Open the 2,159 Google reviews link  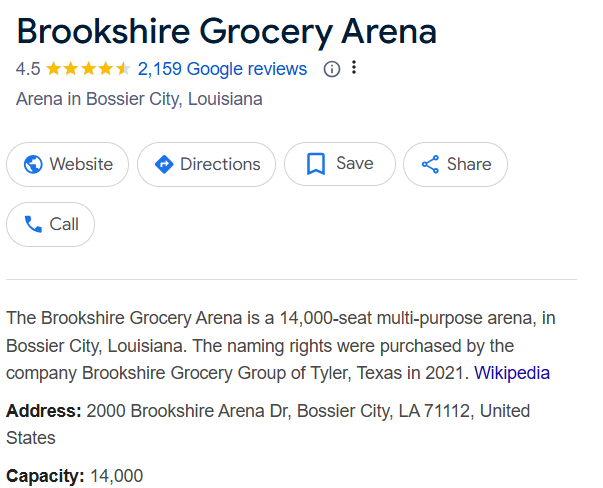[222, 69]
